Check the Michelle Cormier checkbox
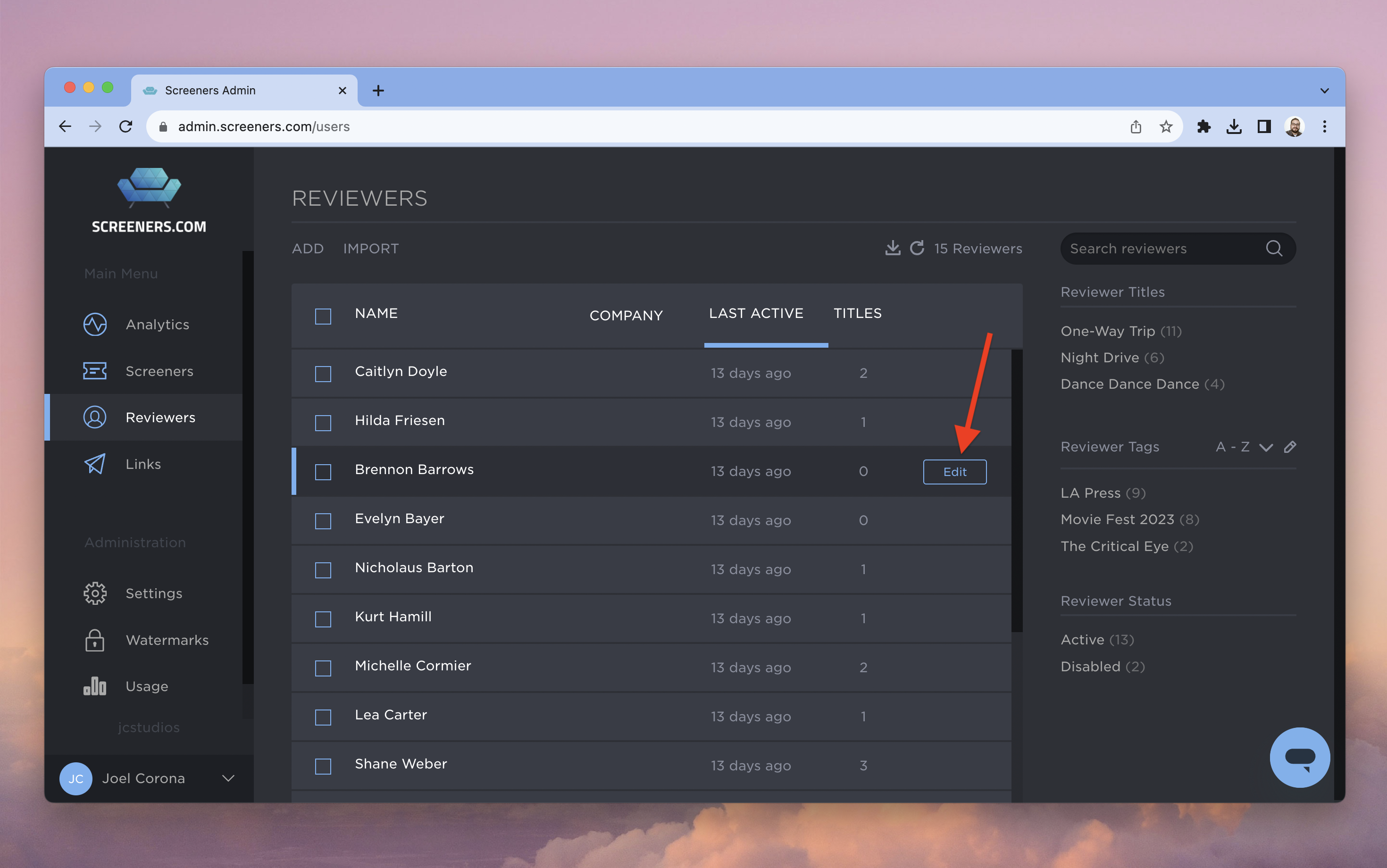The height and width of the screenshot is (868, 1387). 323,668
